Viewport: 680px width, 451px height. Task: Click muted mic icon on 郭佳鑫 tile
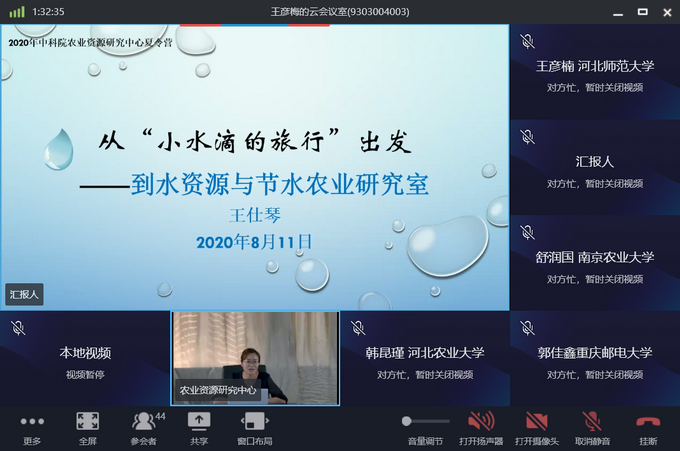click(x=527, y=327)
